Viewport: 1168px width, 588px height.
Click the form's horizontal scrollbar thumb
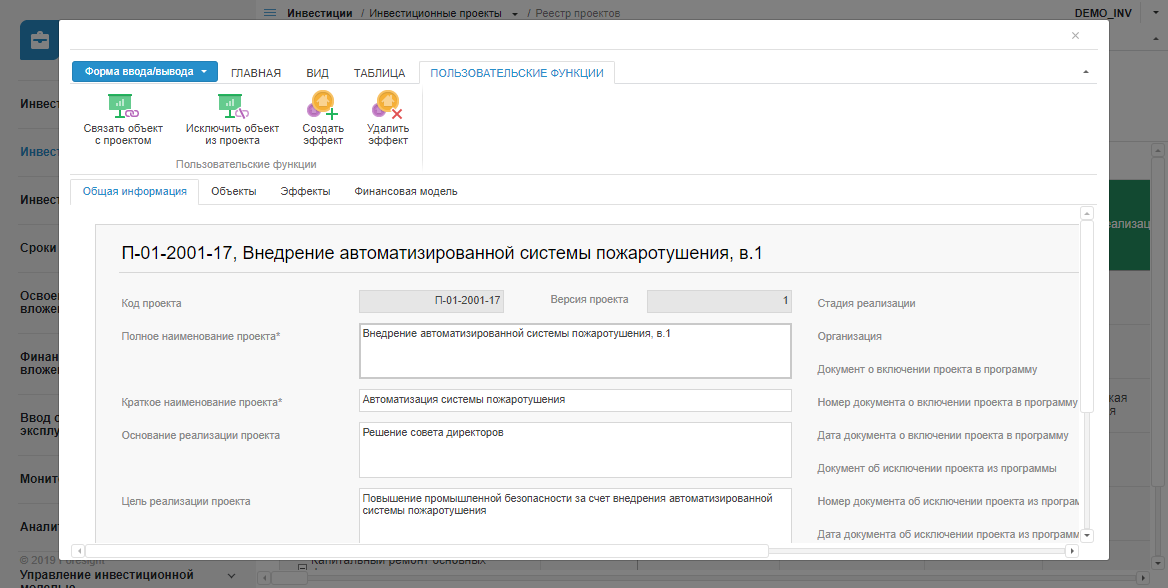coord(427,551)
